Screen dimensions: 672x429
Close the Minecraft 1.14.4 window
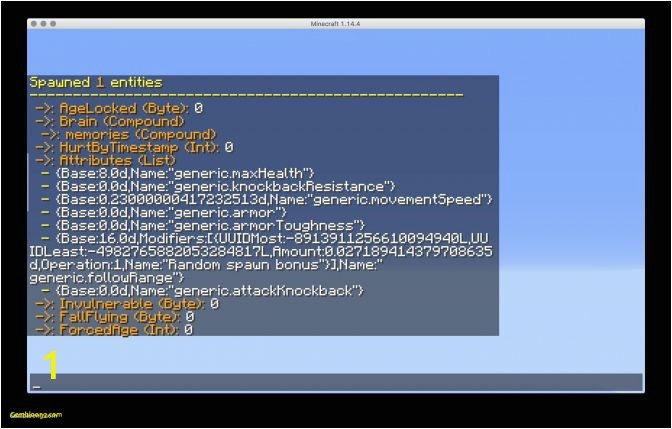[x=34, y=24]
